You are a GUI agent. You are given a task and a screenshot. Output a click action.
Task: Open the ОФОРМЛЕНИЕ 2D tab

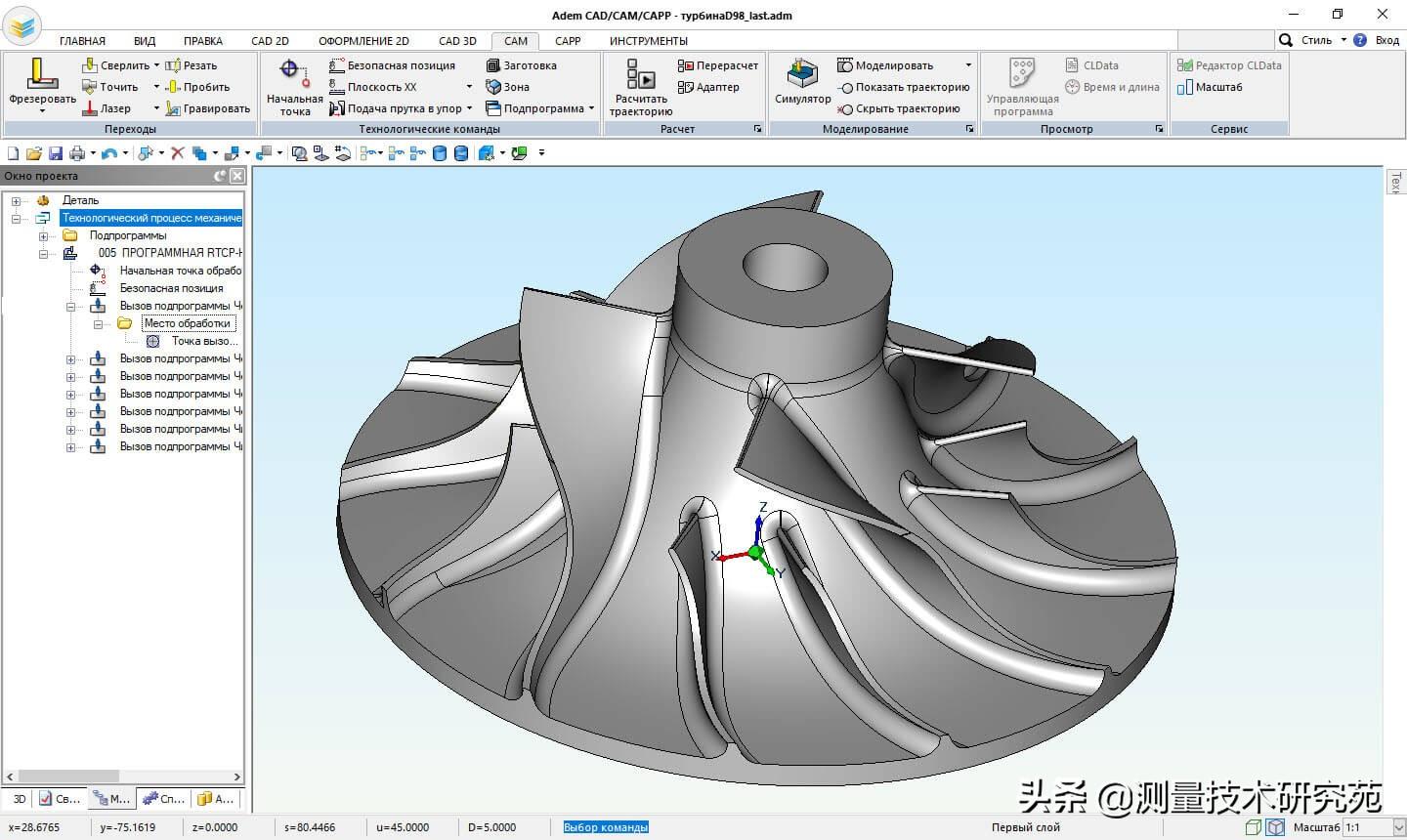363,41
